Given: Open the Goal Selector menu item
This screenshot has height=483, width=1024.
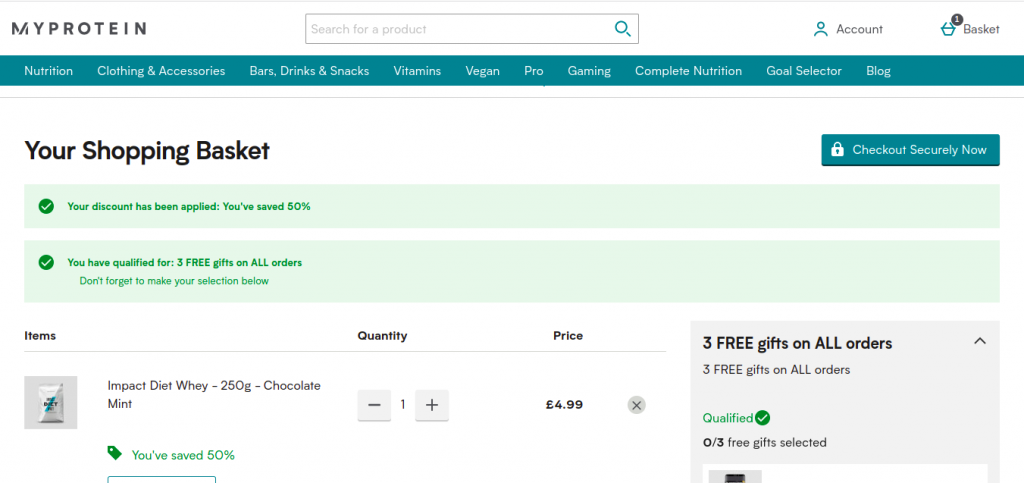Looking at the screenshot, I should [804, 71].
